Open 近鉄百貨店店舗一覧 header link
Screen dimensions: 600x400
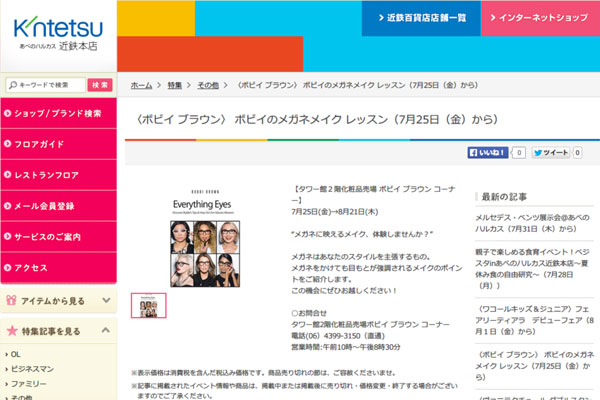pyautogui.click(x=421, y=18)
